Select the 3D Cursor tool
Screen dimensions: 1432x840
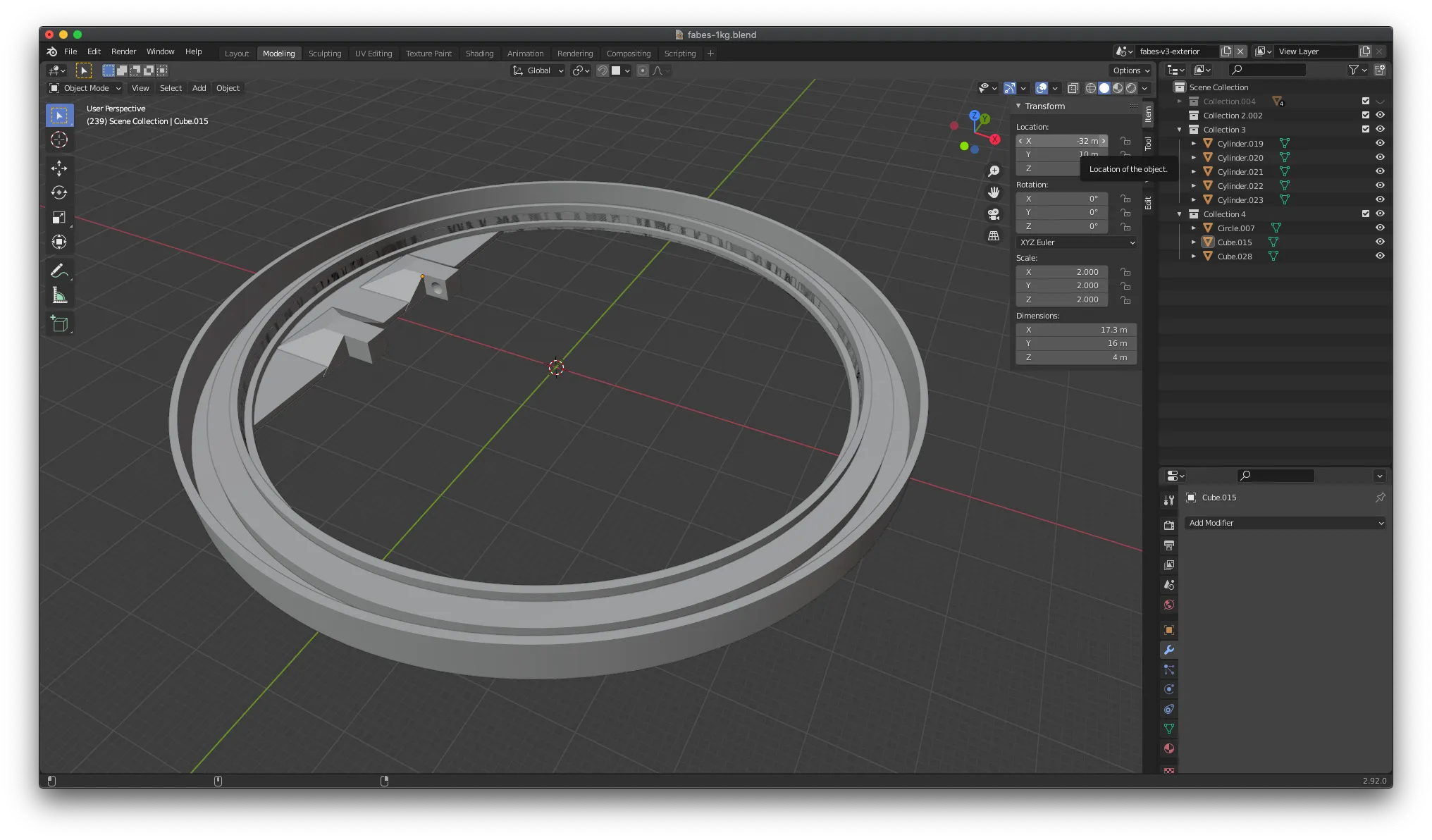click(x=59, y=140)
